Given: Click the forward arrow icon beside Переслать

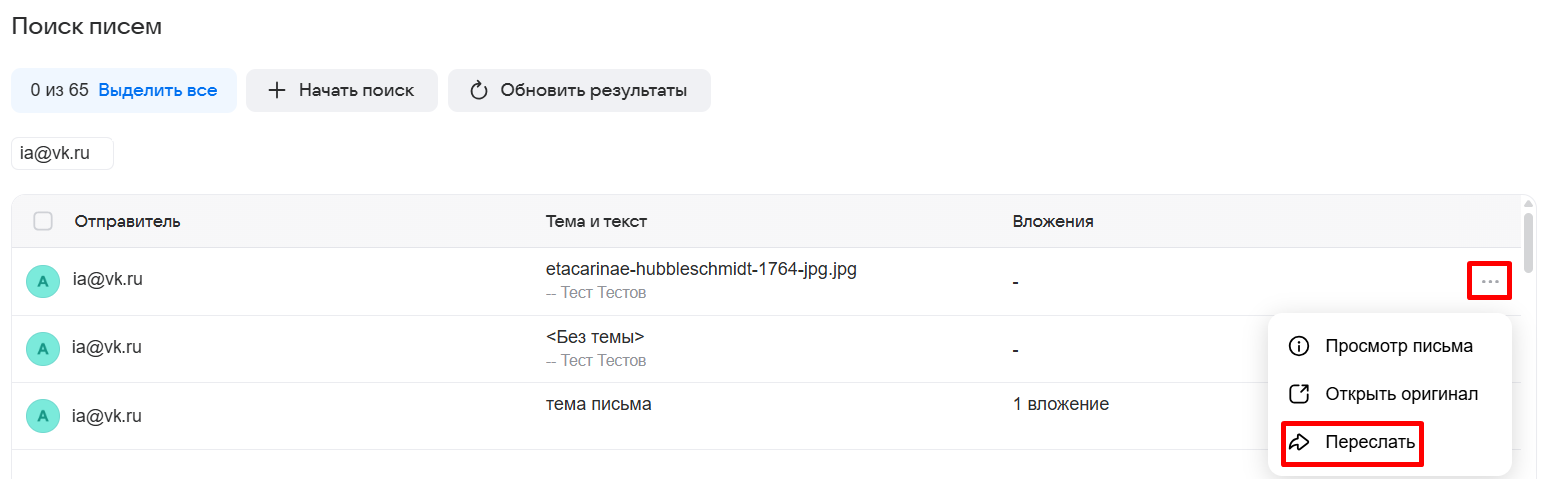Looking at the screenshot, I should tap(1299, 442).
